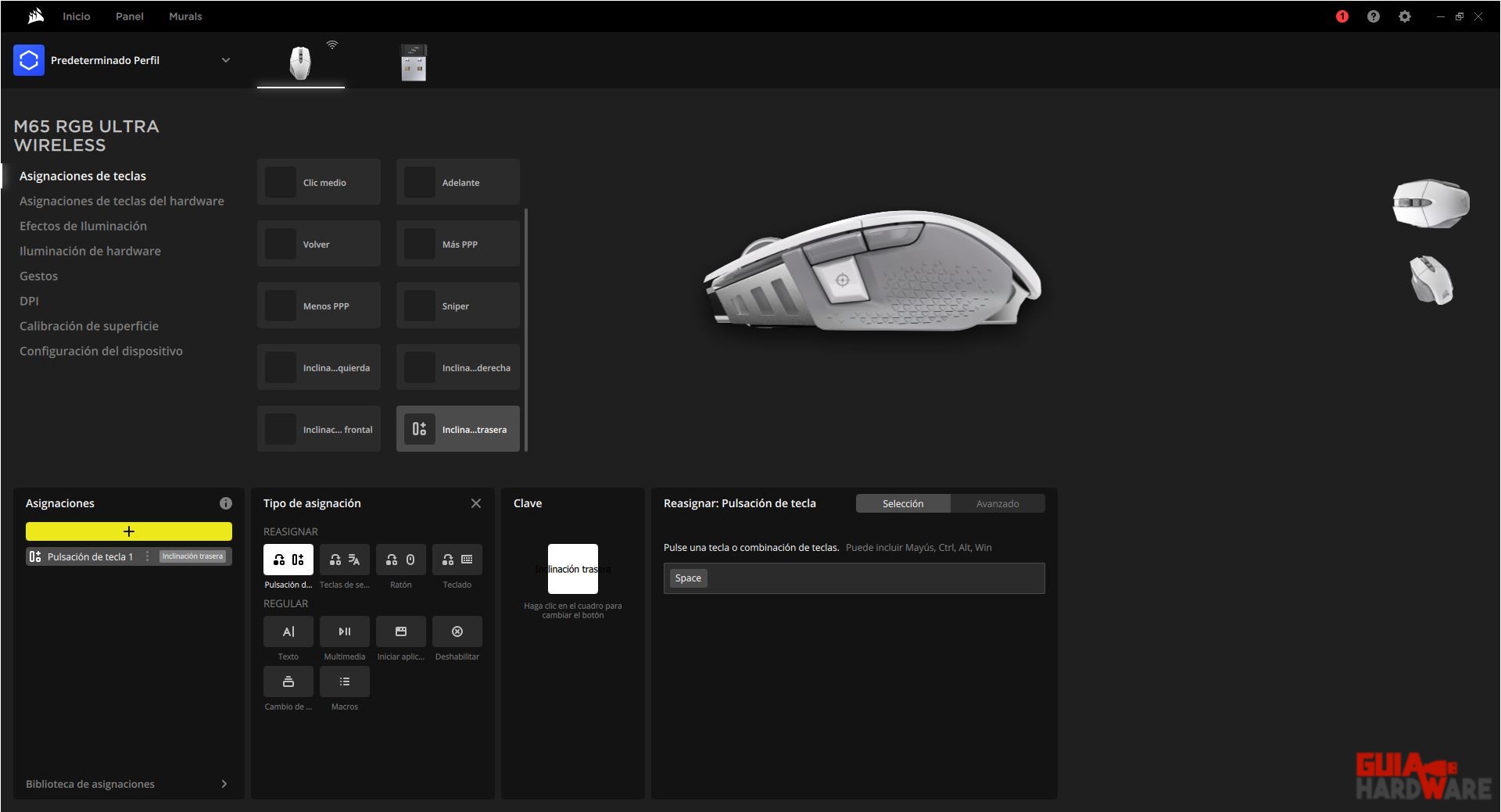This screenshot has height=812, width=1501.
Task: Open the help question mark icon
Action: [x=1374, y=16]
